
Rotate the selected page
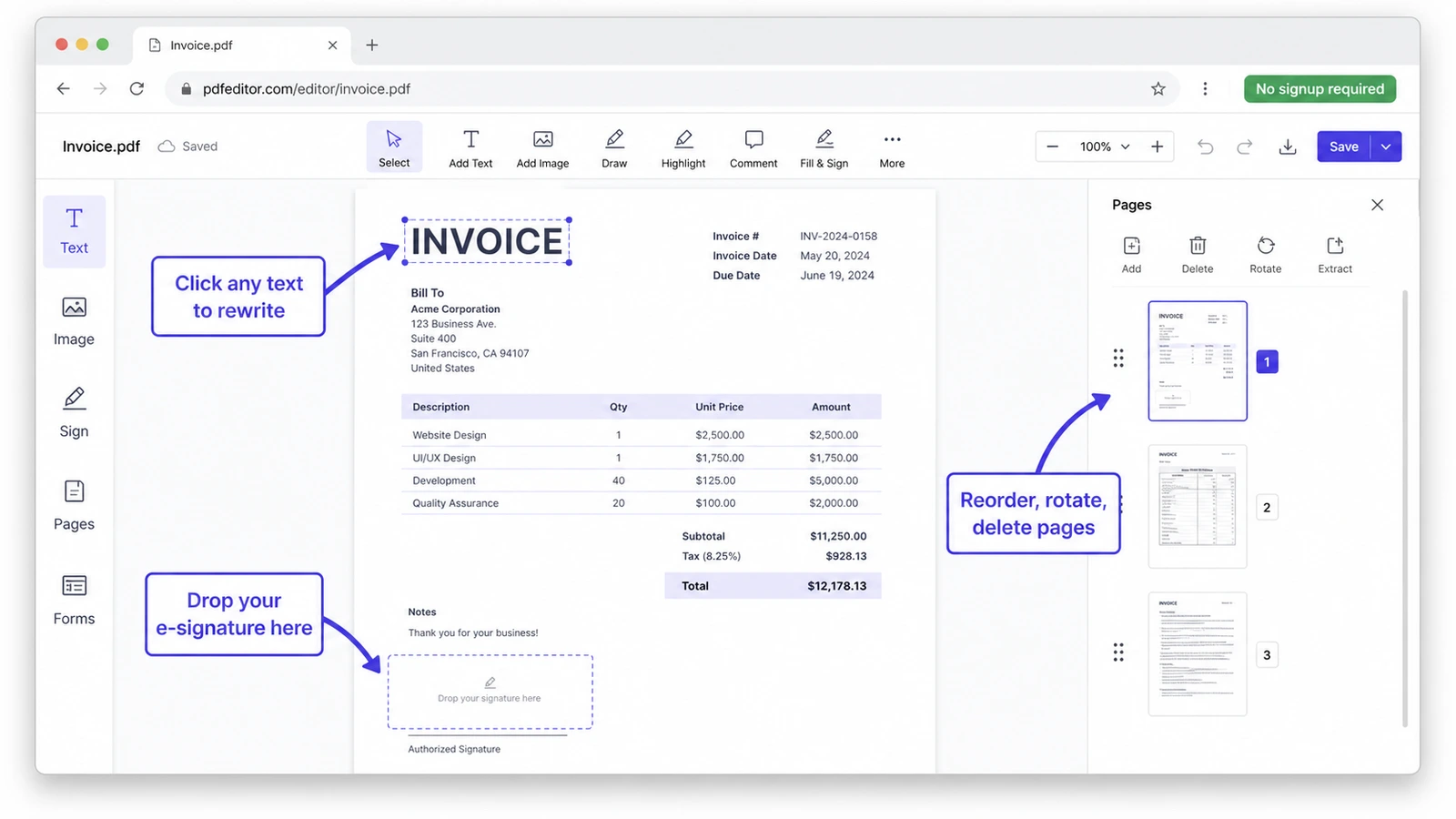coord(1265,255)
